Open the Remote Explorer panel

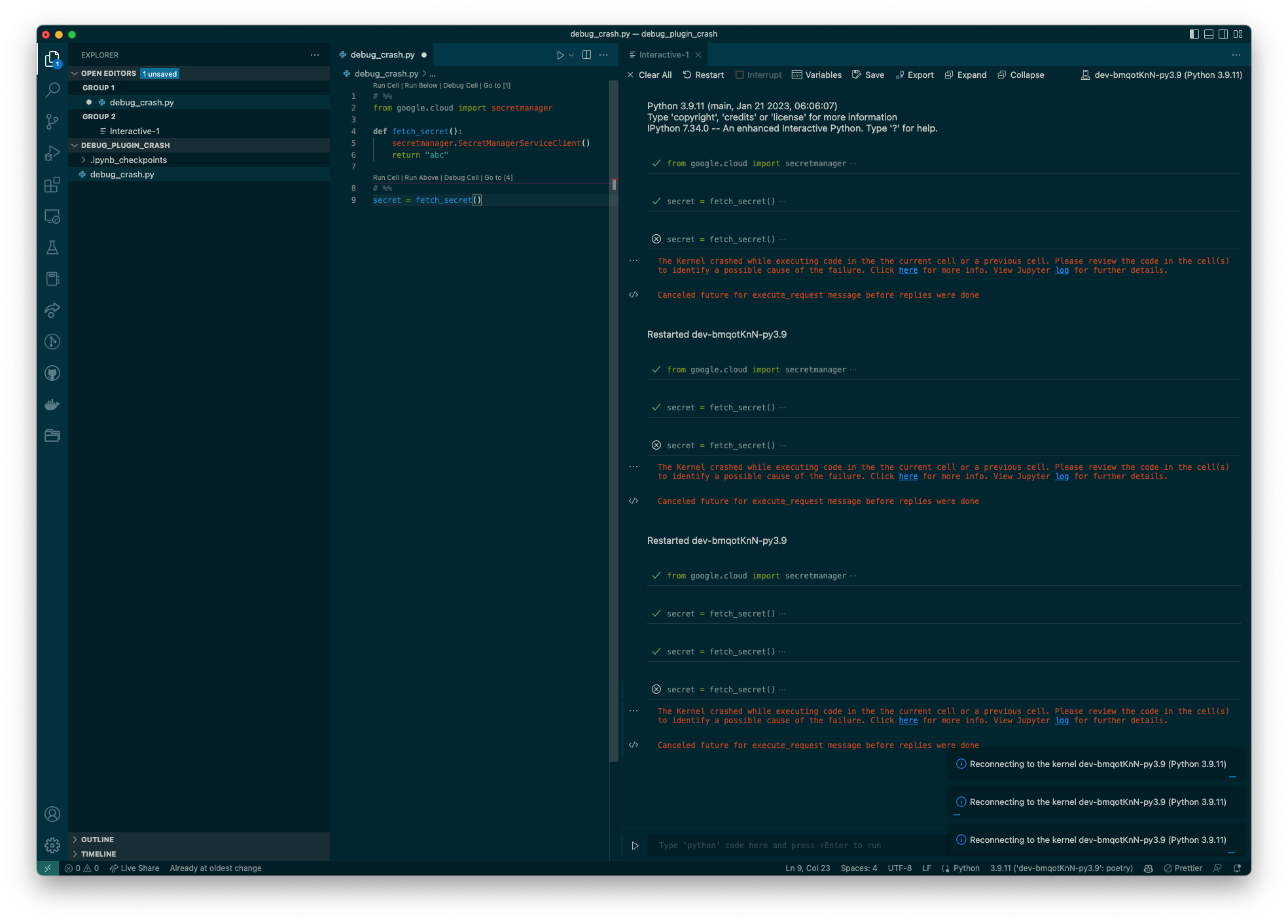(x=52, y=217)
